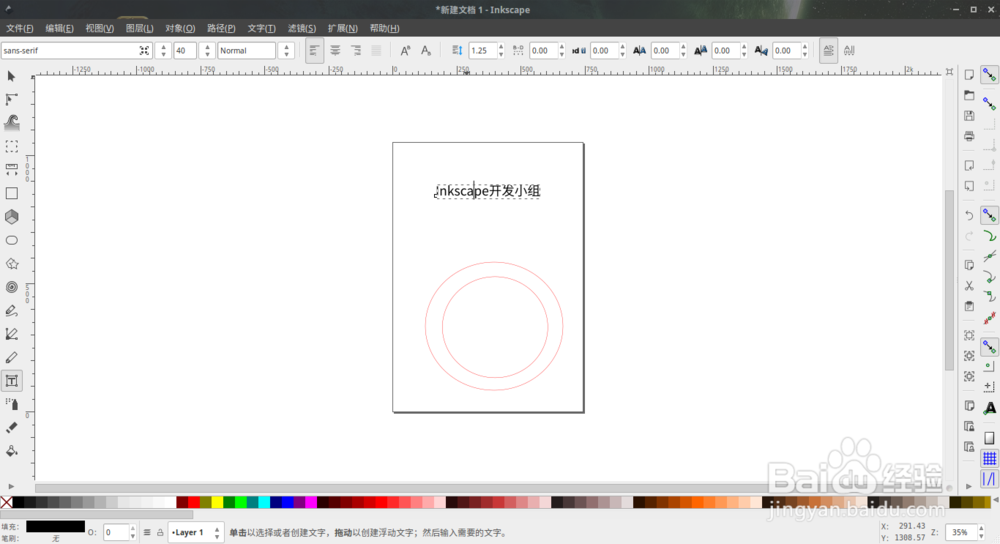This screenshot has width=1000, height=544.
Task: Open the 编辑(E) menu
Action: 59,28
